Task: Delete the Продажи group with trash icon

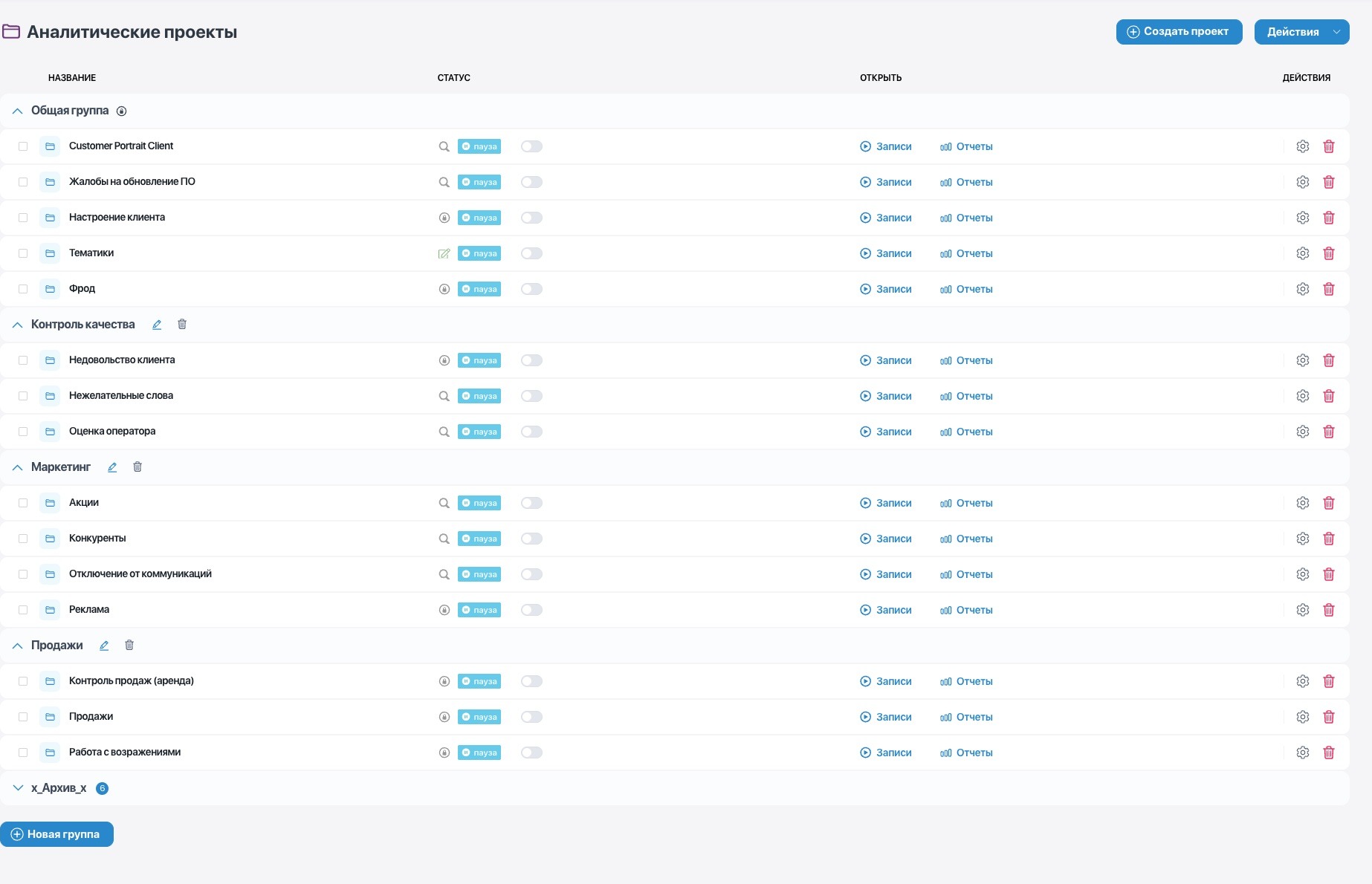Action: pos(129,645)
